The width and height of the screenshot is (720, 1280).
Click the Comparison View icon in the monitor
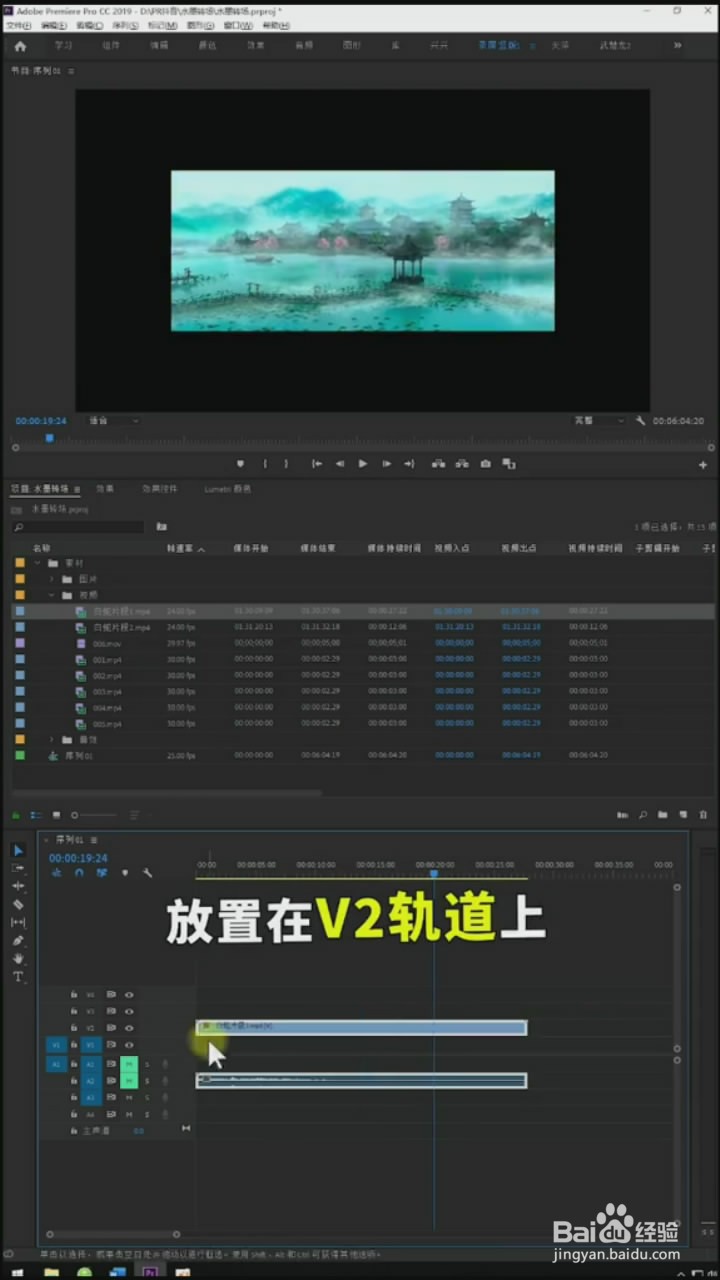(x=508, y=464)
